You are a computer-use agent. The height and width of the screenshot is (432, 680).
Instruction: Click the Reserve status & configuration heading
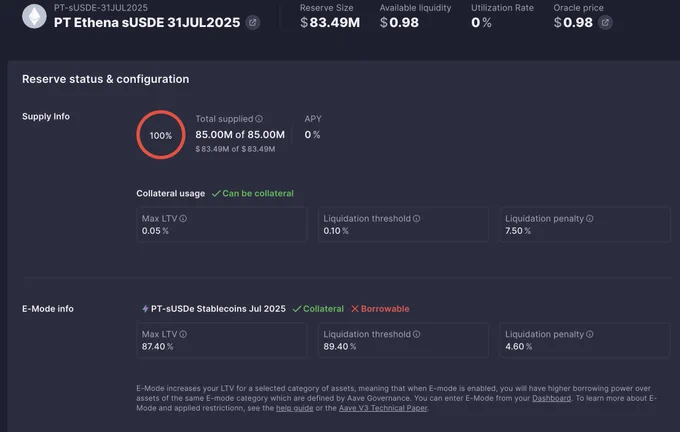click(105, 79)
